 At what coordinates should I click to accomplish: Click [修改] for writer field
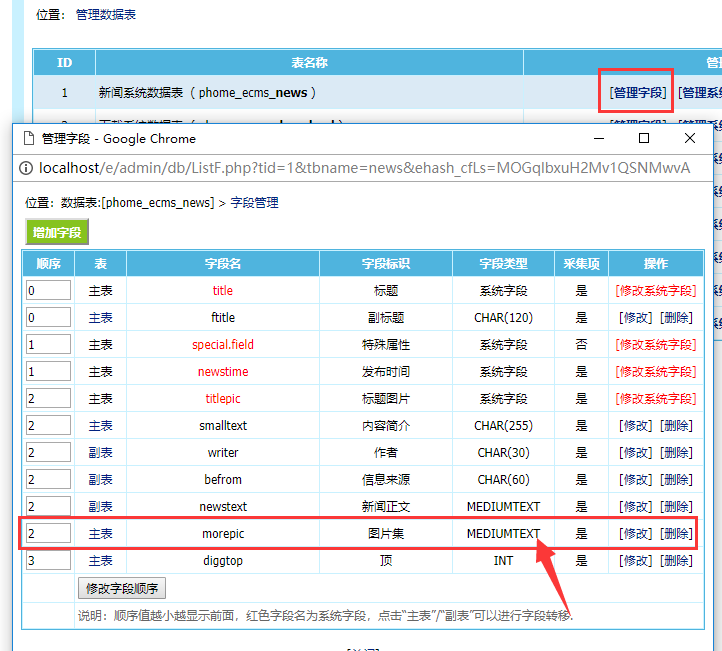635,453
